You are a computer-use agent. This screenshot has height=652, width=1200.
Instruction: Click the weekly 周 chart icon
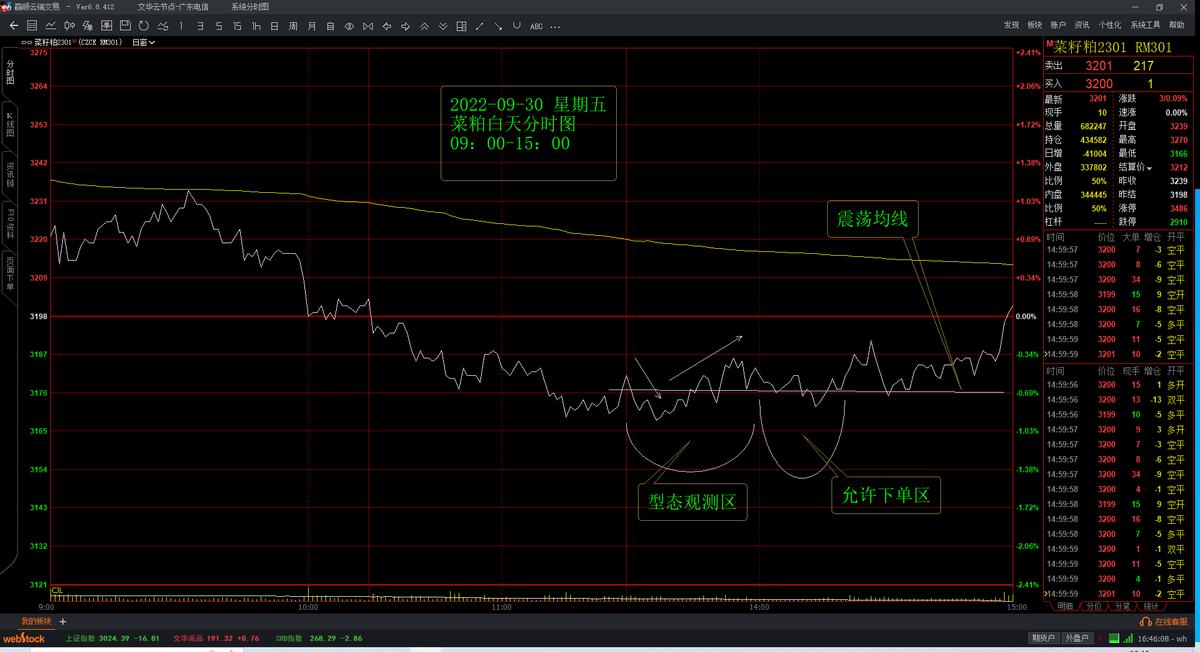tap(292, 26)
